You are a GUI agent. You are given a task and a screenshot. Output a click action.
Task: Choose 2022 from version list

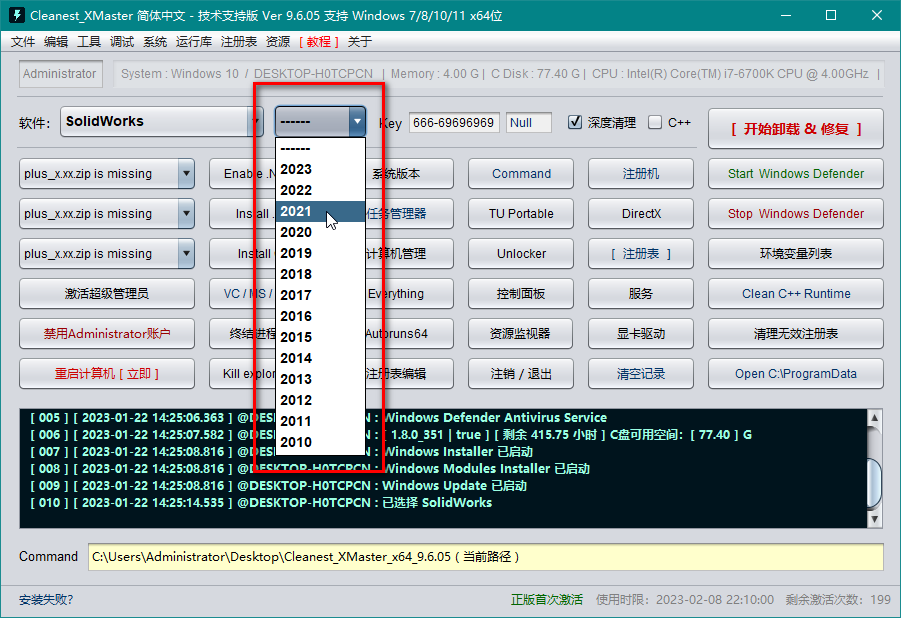point(320,190)
